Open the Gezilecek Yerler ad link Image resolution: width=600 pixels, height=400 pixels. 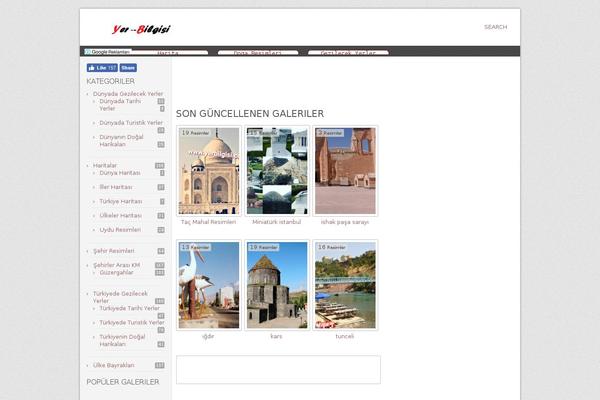tap(348, 53)
